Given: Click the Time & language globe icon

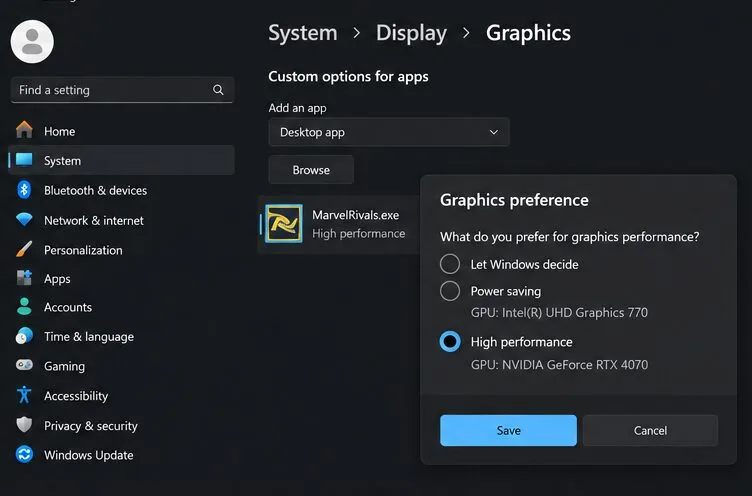Looking at the screenshot, I should point(24,336).
